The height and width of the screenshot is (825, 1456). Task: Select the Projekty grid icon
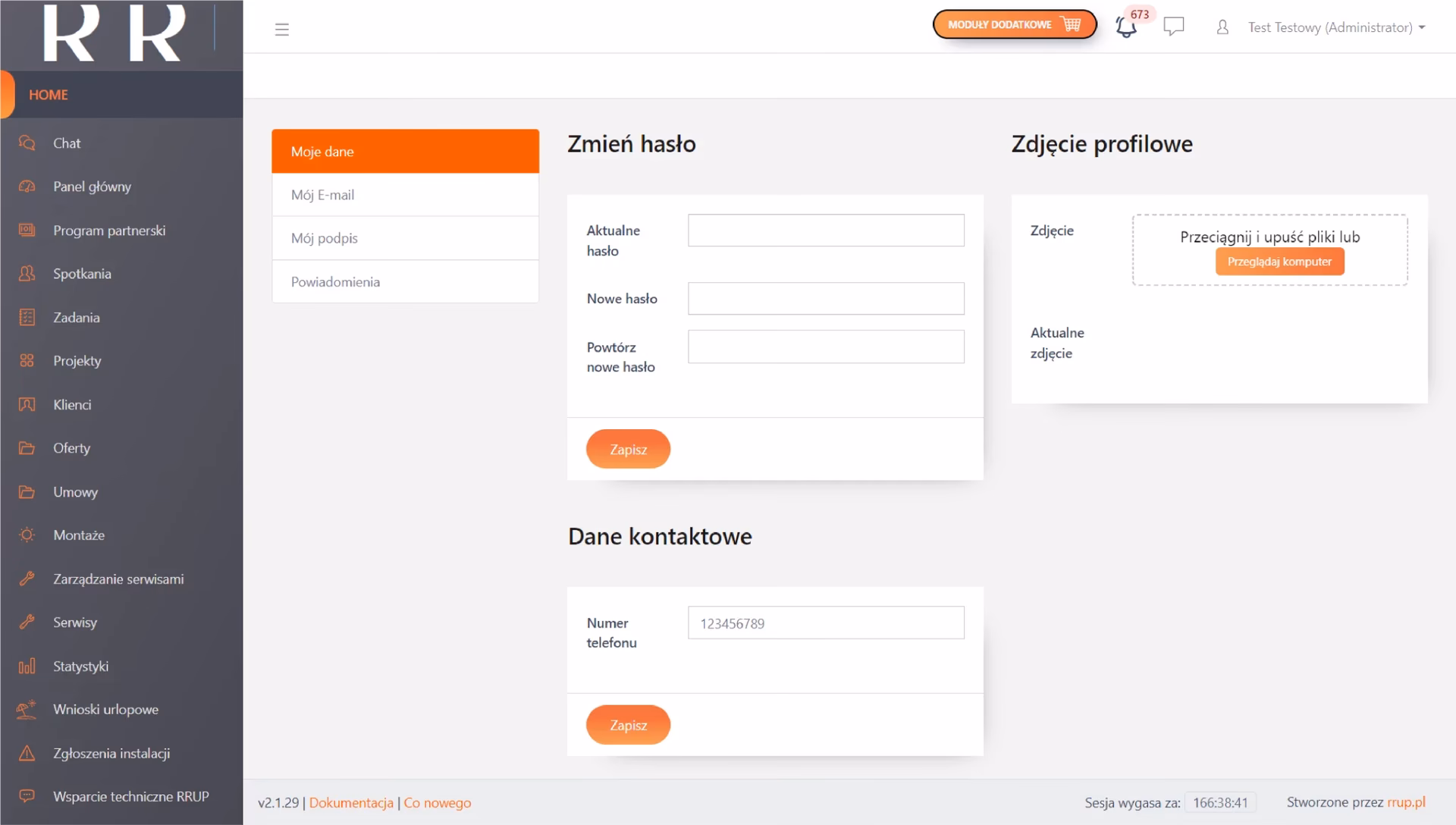(x=27, y=361)
